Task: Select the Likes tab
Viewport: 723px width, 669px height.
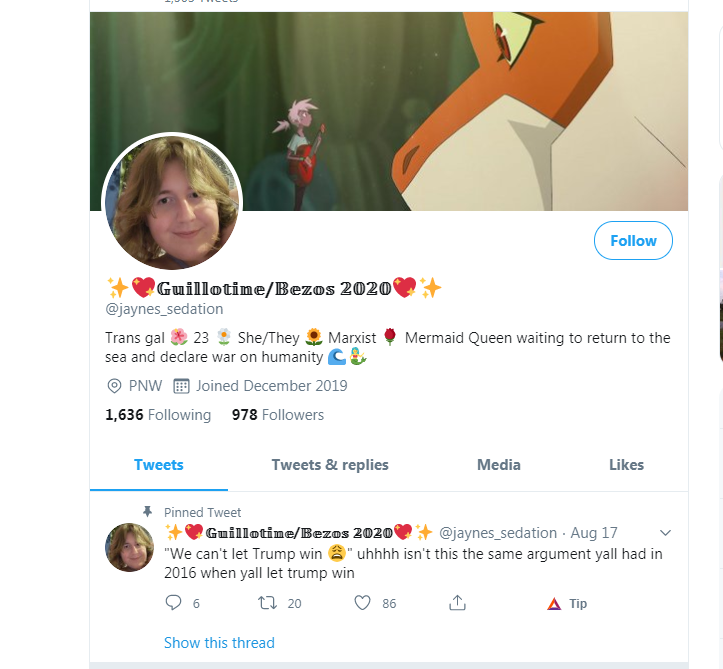Action: click(626, 465)
